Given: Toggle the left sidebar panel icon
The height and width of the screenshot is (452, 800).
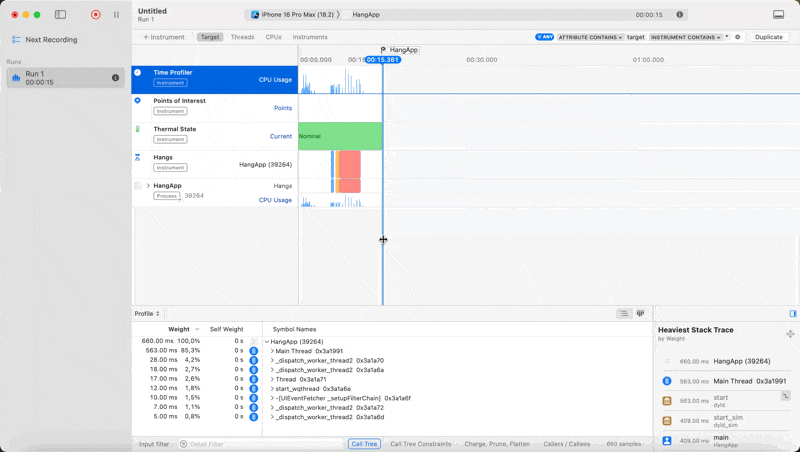Looking at the screenshot, I should 60,15.
